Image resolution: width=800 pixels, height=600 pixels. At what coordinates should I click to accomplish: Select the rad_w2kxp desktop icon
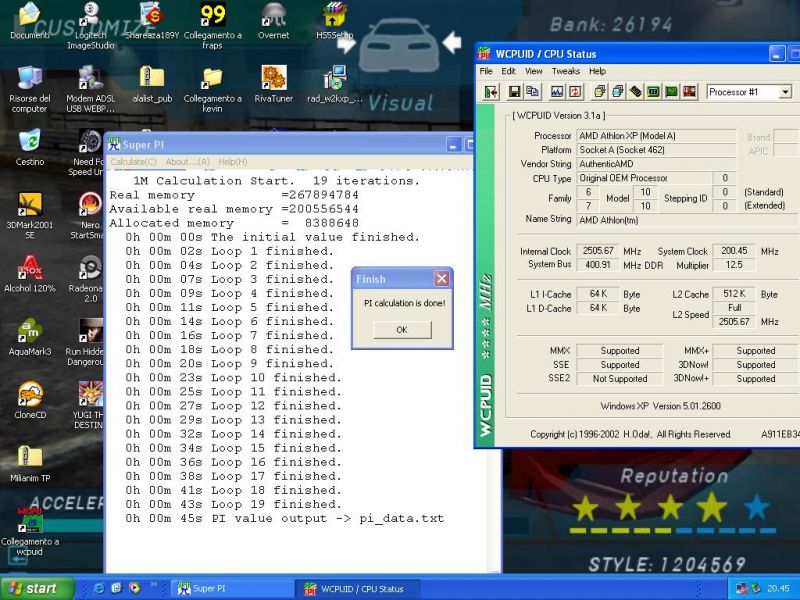335,85
